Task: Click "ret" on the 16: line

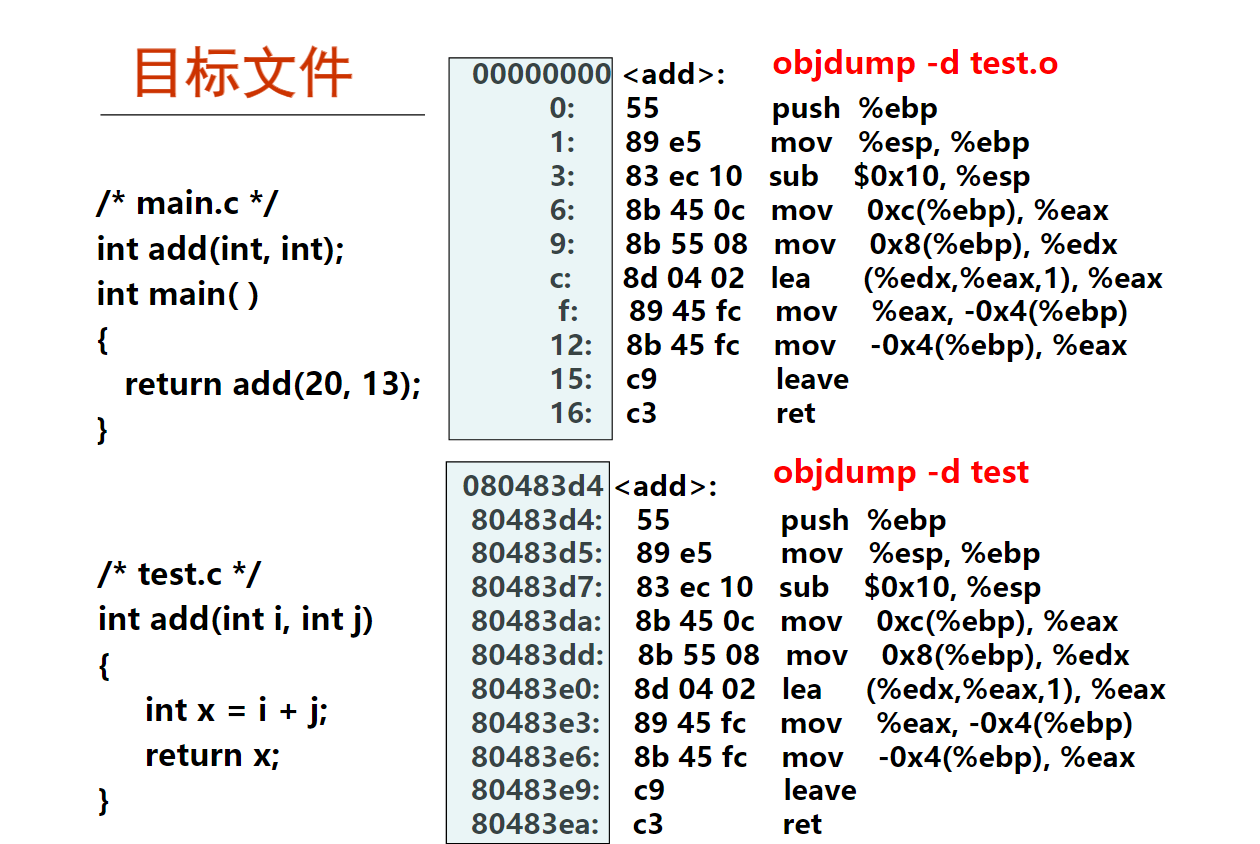Action: pyautogui.click(x=796, y=413)
